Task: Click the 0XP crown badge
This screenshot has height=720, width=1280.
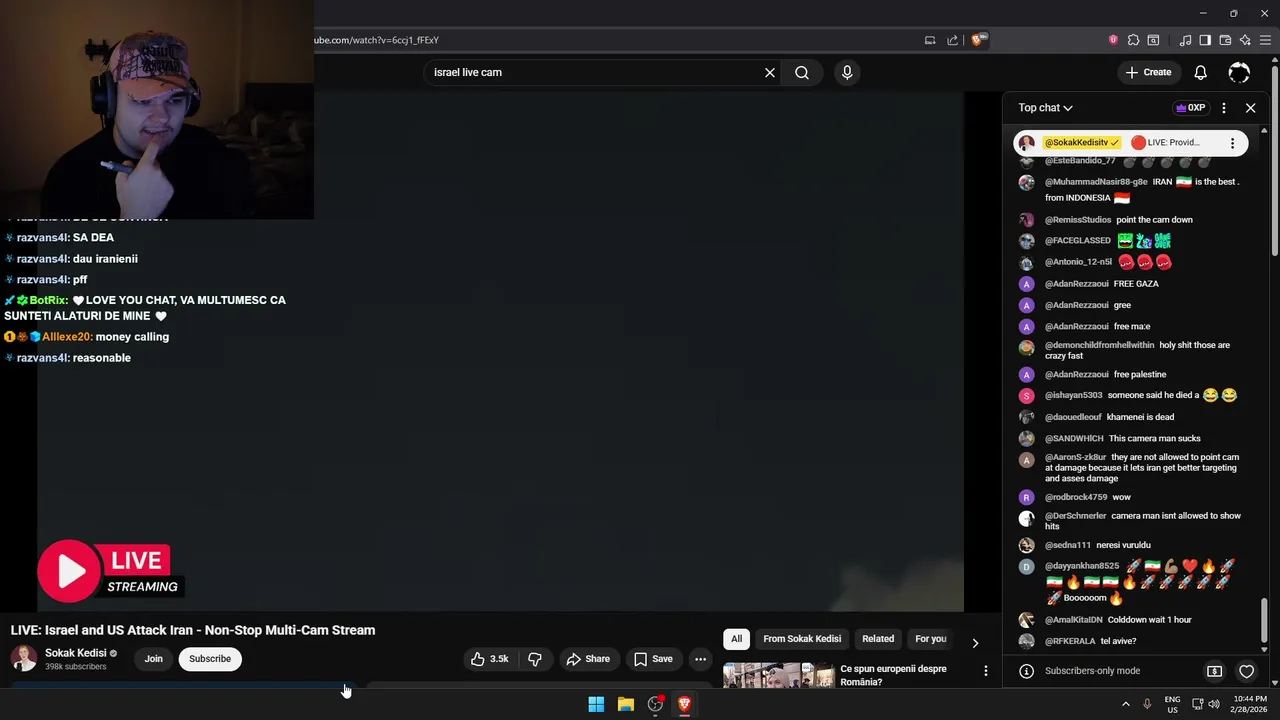Action: point(1190,108)
